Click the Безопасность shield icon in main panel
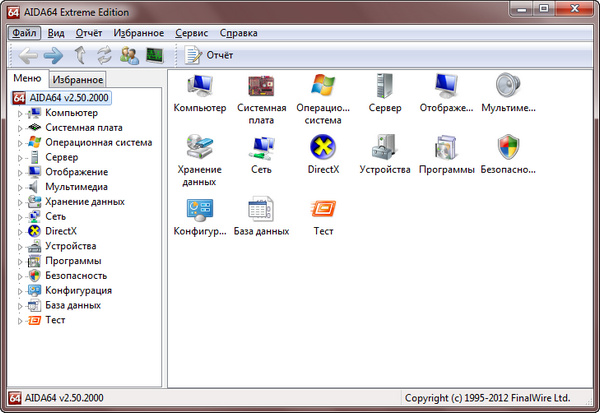 pyautogui.click(x=509, y=149)
